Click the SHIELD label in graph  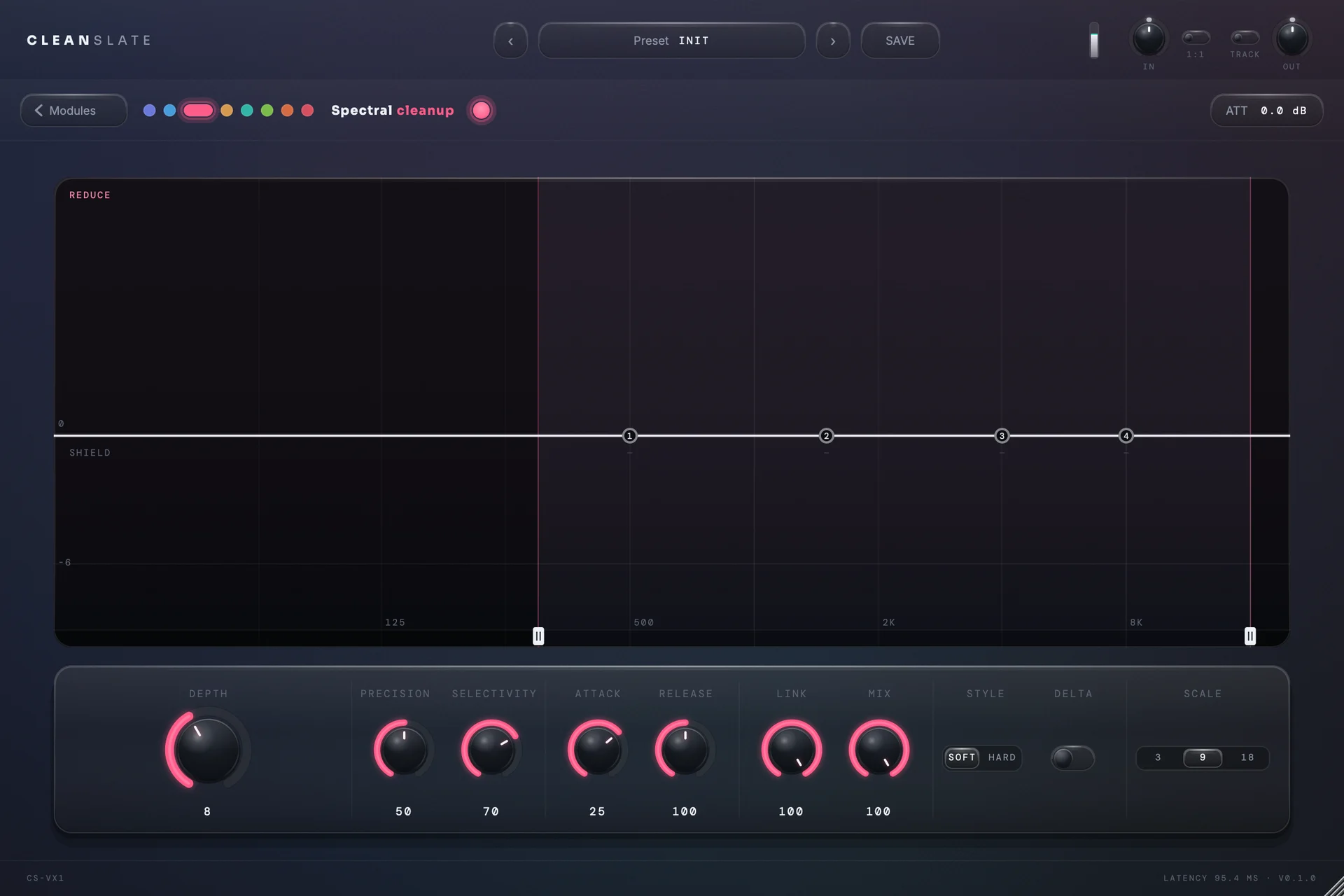point(90,453)
